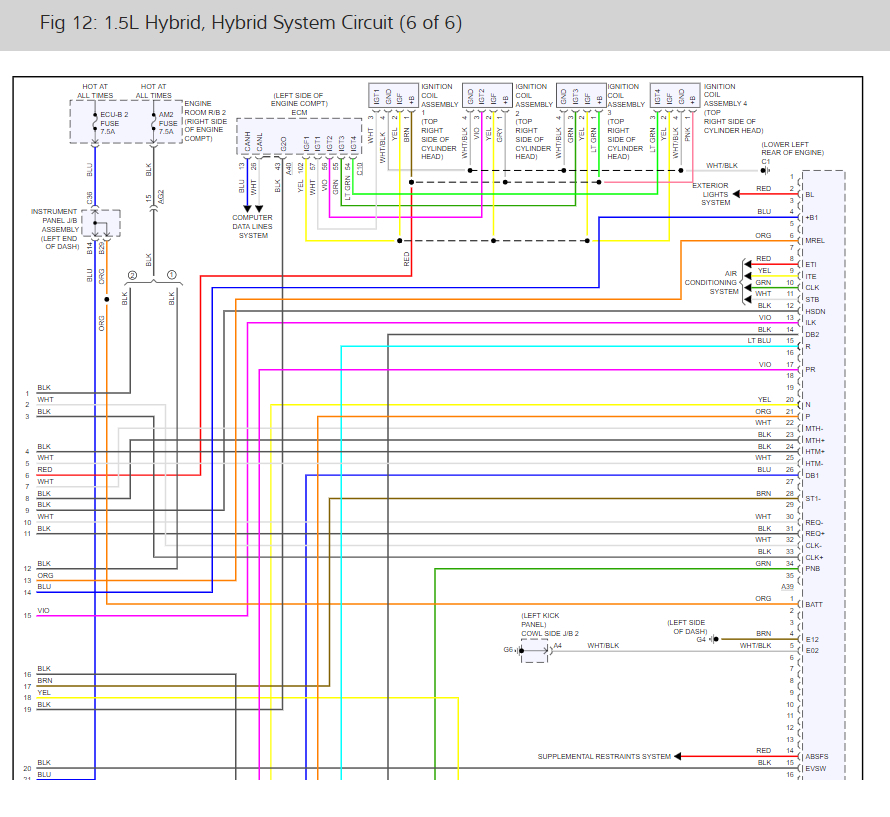Click the Supplemental Restraints System label

604,756
